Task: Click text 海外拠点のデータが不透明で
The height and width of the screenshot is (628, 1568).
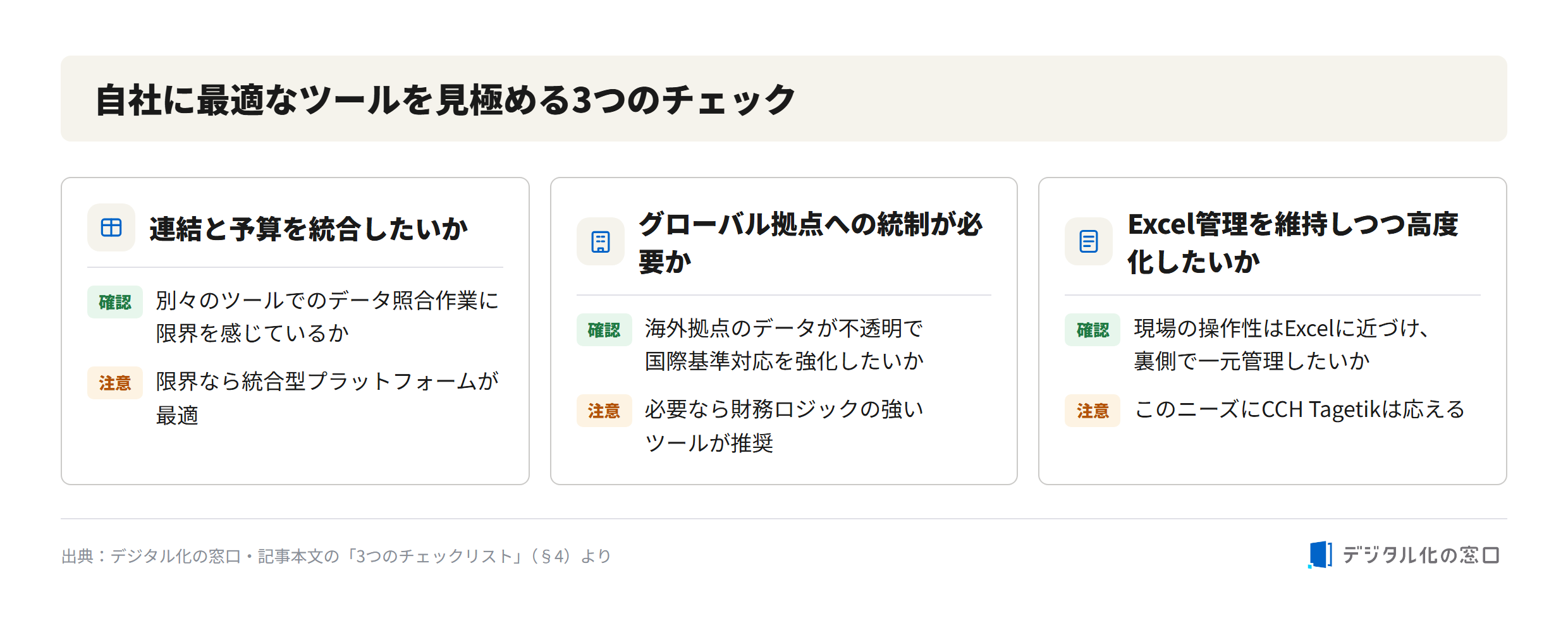Action: tap(784, 328)
